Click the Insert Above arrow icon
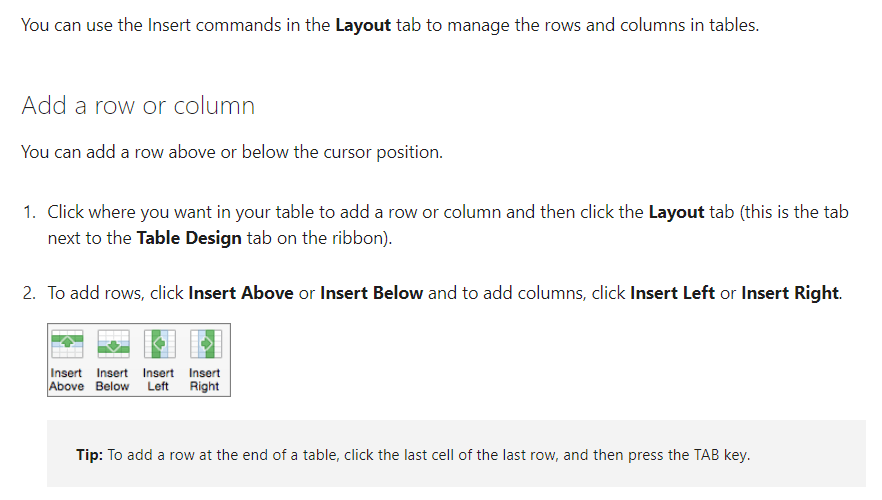This screenshot has height=500, width=882. coord(67,344)
